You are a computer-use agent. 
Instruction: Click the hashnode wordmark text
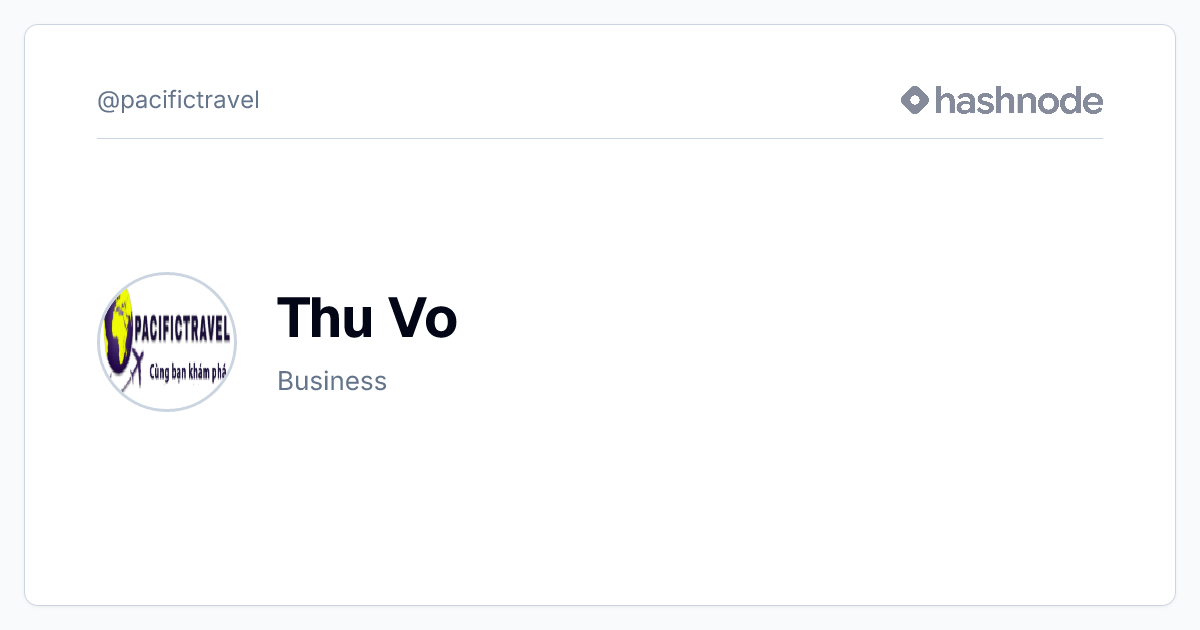tap(1019, 100)
